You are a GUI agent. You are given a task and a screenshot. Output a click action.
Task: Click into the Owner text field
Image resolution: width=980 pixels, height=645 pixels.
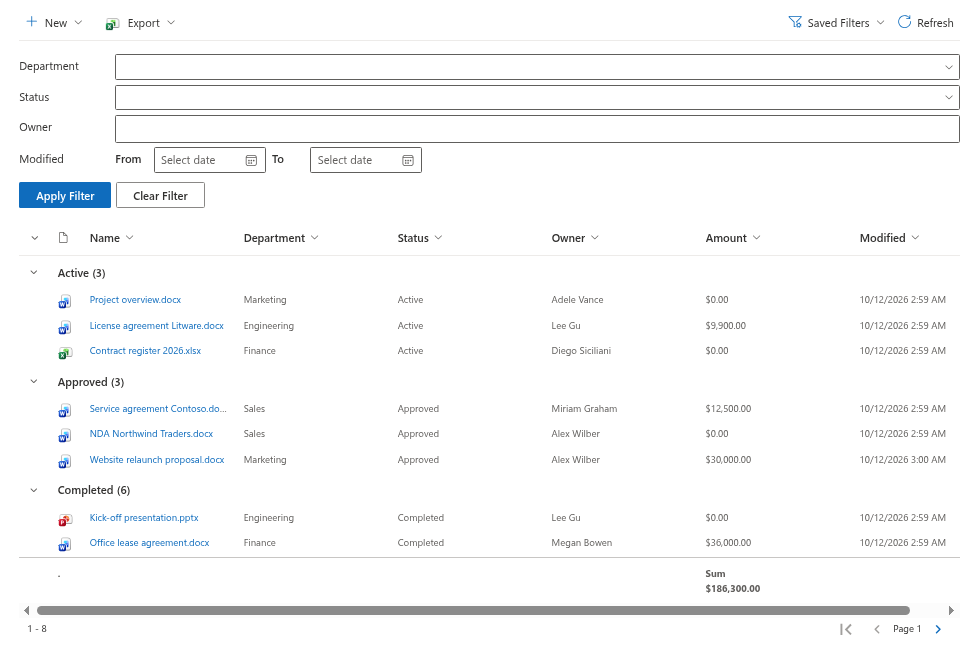(537, 129)
